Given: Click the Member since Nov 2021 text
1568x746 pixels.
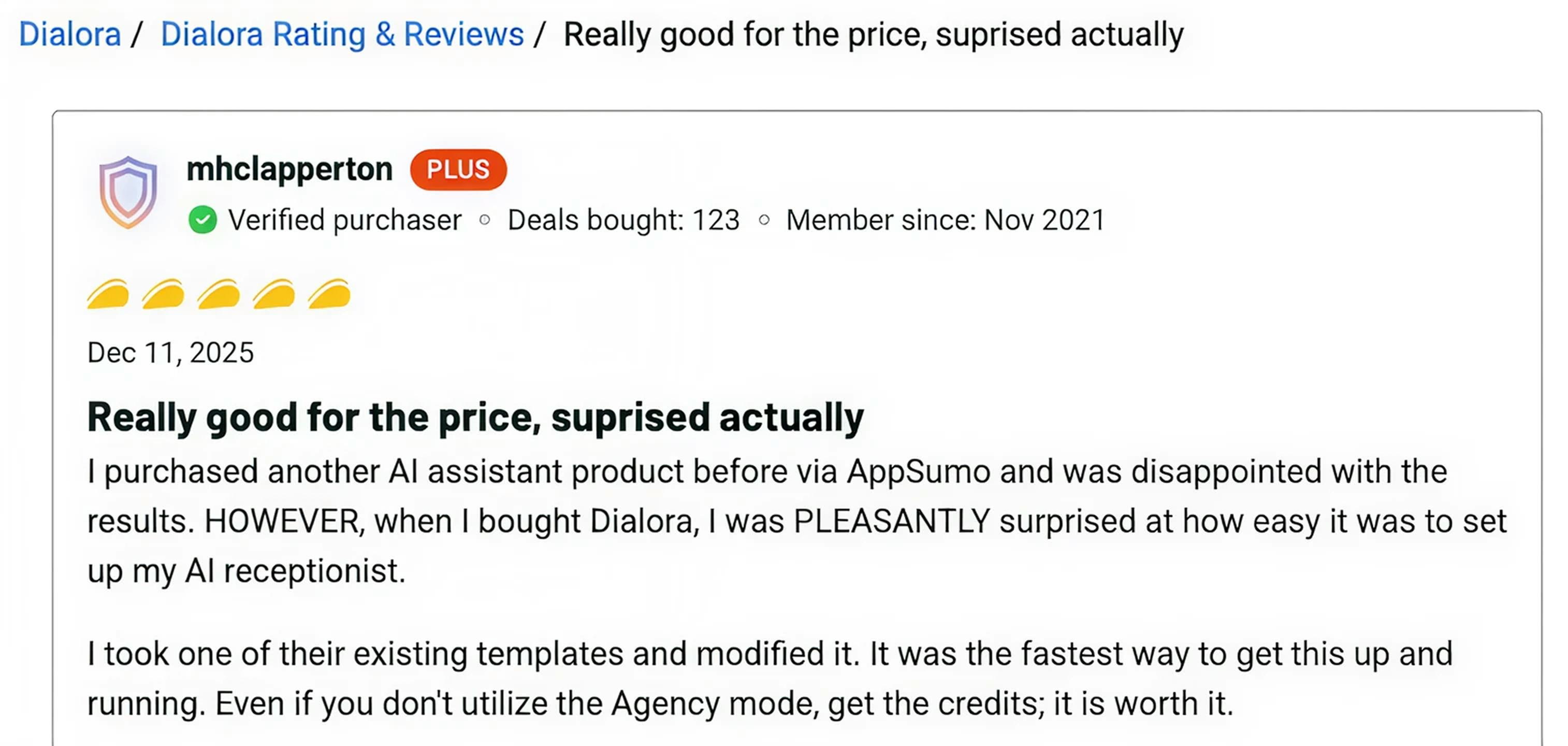Looking at the screenshot, I should (x=945, y=220).
